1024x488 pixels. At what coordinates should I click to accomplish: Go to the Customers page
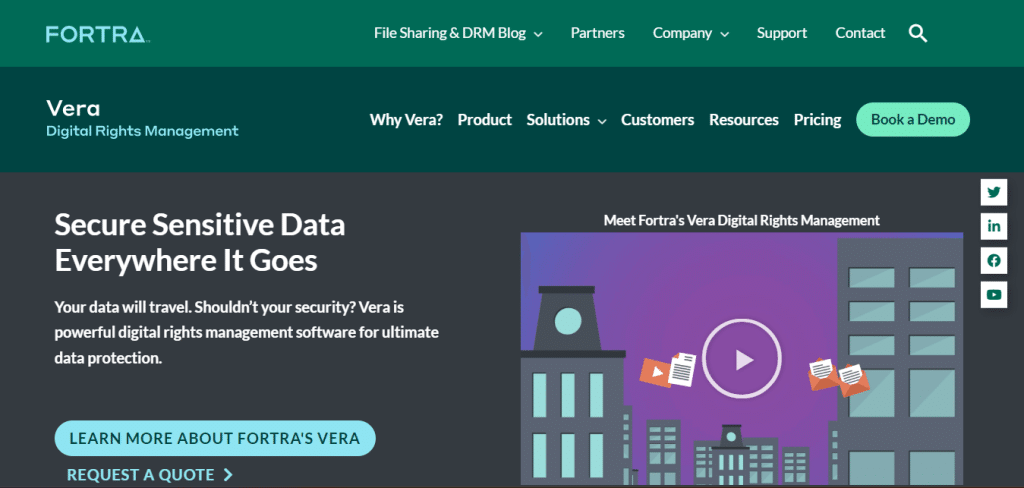point(657,120)
